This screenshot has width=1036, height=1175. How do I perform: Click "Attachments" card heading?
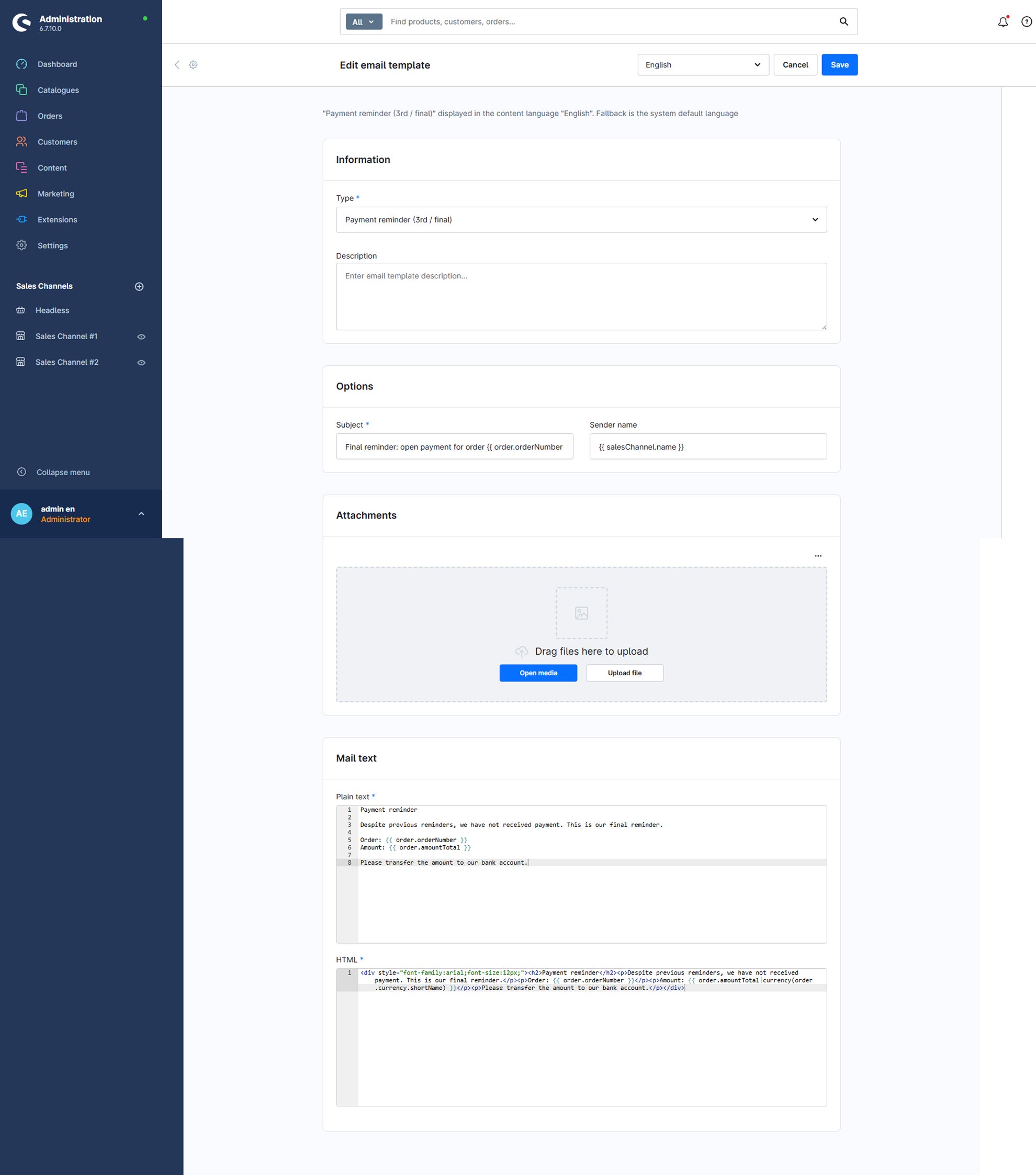366,515
